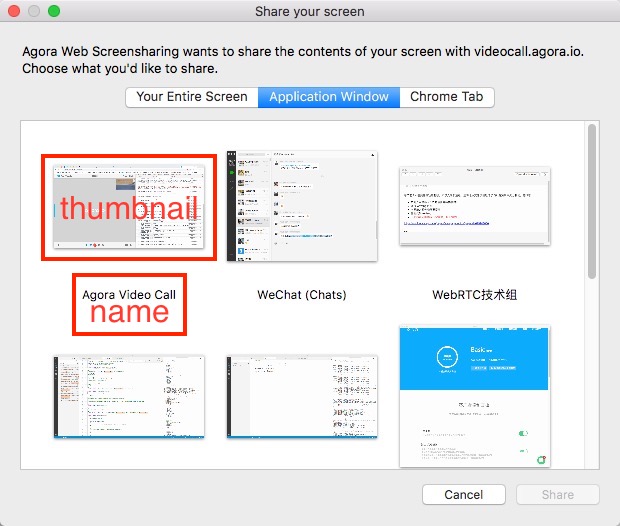Screen dimensions: 620x526
Task: Open the Chrome Tab option
Action: [447, 97]
